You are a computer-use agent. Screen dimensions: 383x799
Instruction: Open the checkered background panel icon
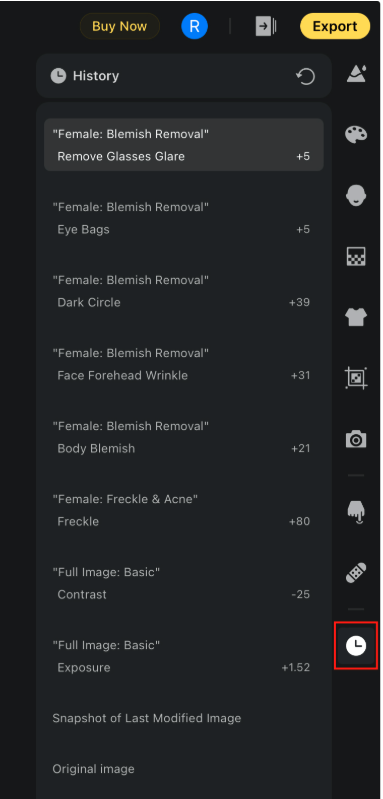(x=356, y=256)
